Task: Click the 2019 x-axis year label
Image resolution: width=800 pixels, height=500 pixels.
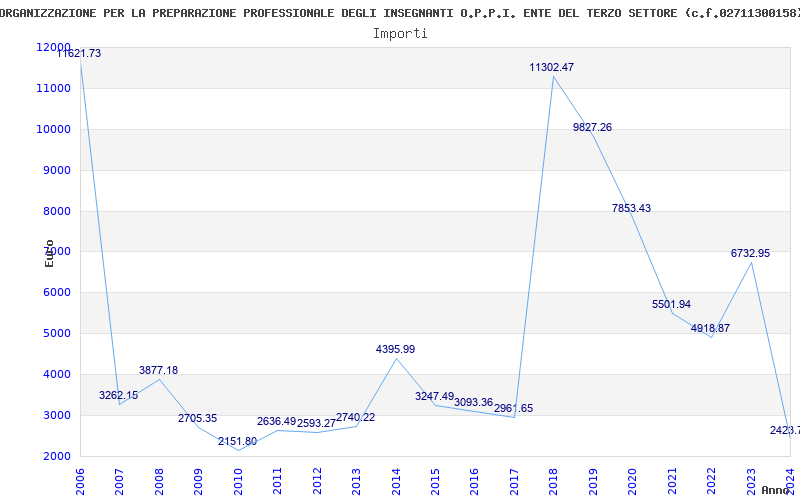Action: pos(593,481)
